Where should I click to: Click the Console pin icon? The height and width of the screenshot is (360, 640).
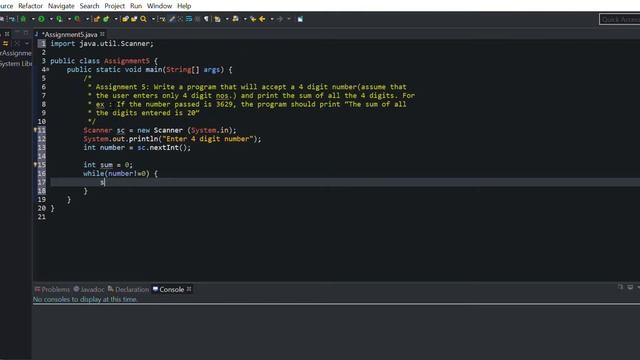point(620,287)
